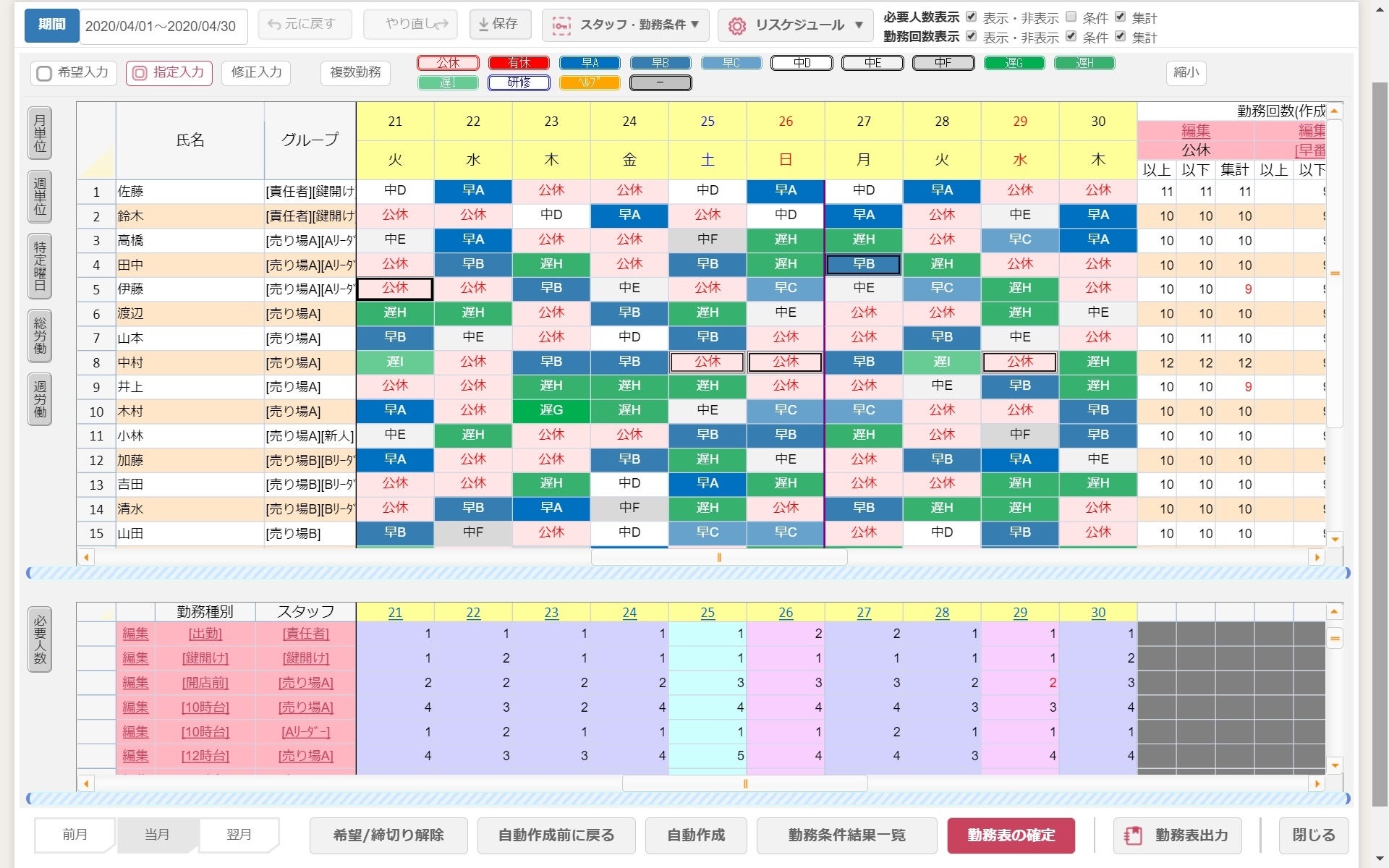1389x868 pixels.
Task: Select the 特定曜日 sidebar tool
Action: [x=40, y=265]
